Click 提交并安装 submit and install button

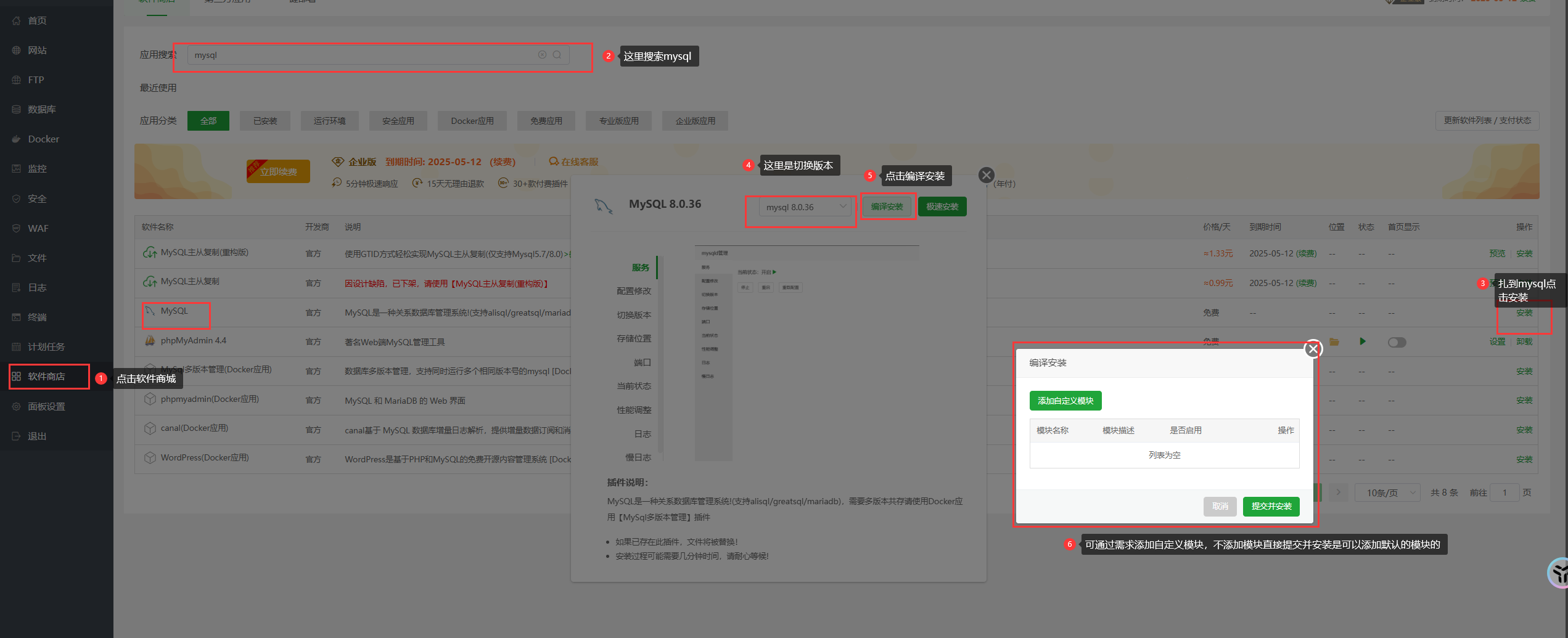coord(1271,506)
